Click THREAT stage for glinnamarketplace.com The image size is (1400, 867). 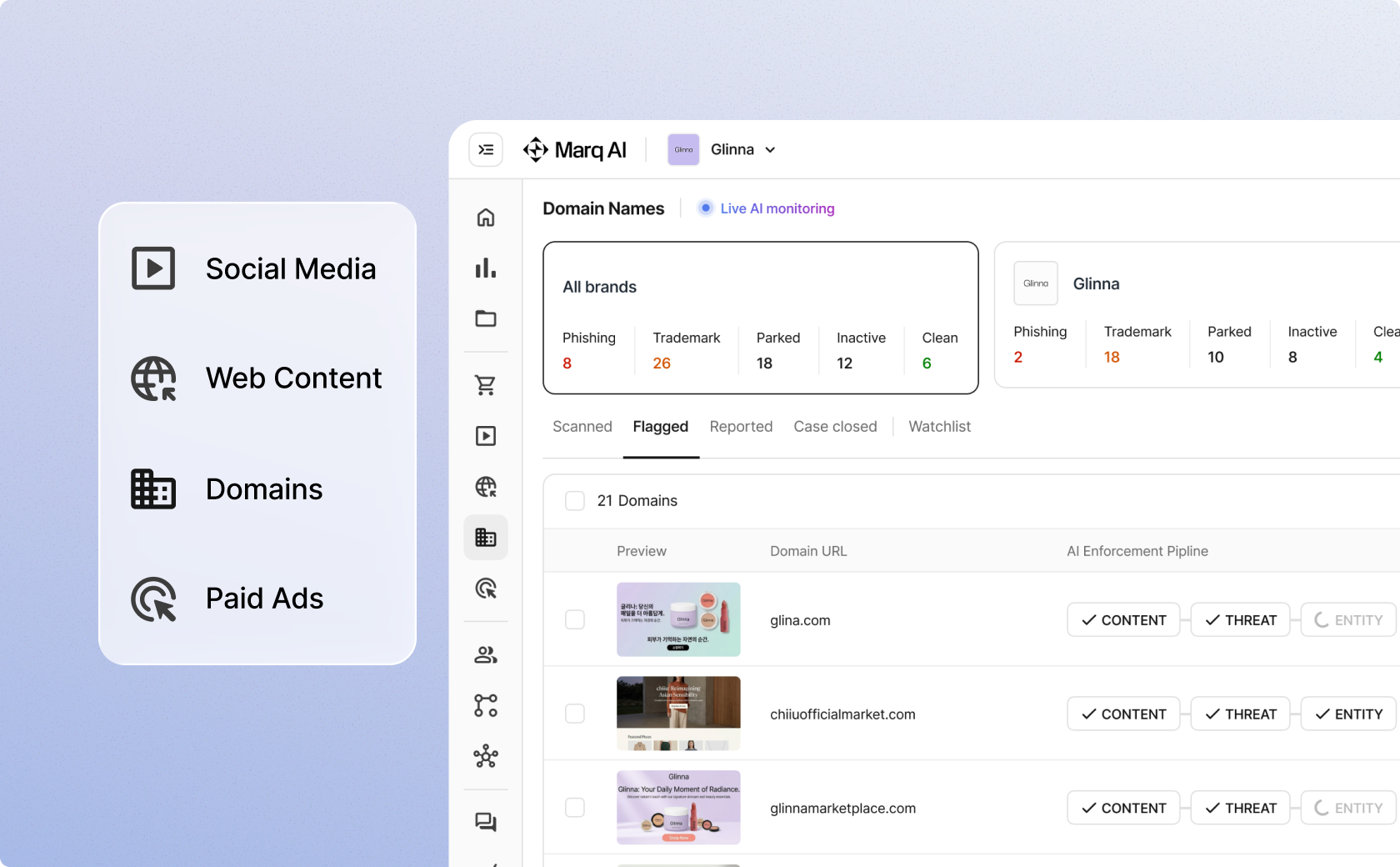(1240, 808)
